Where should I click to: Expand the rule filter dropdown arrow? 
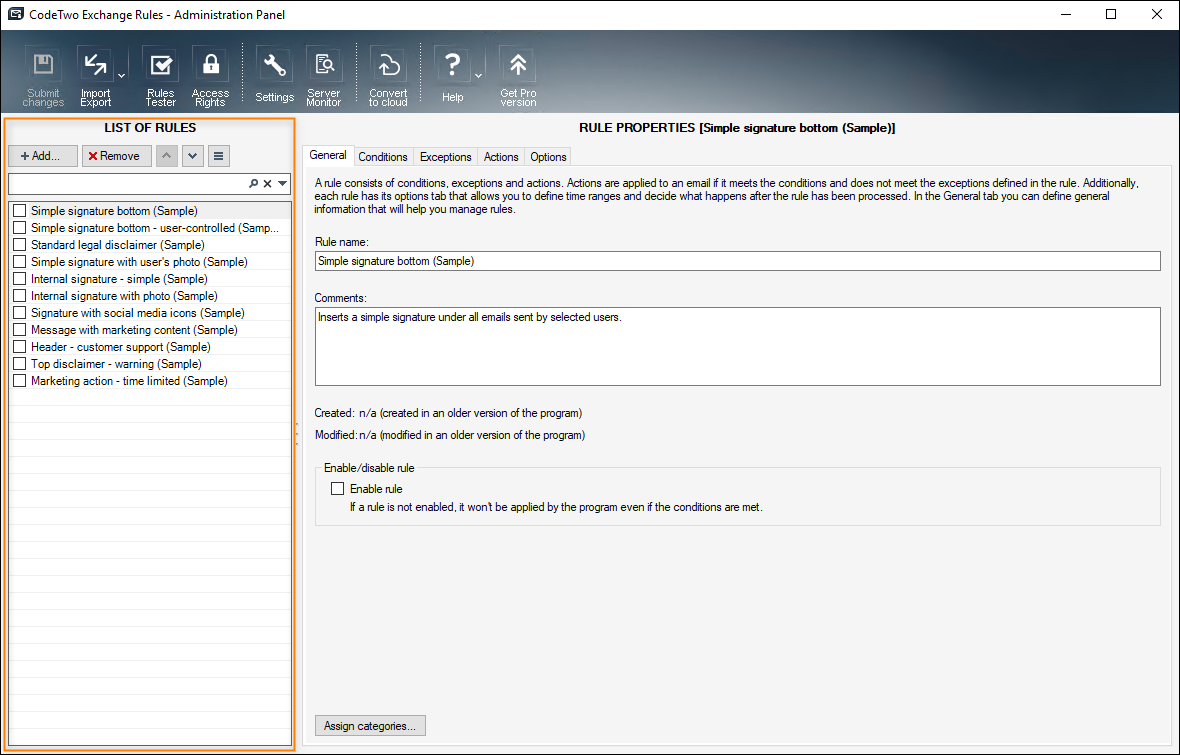tap(282, 184)
